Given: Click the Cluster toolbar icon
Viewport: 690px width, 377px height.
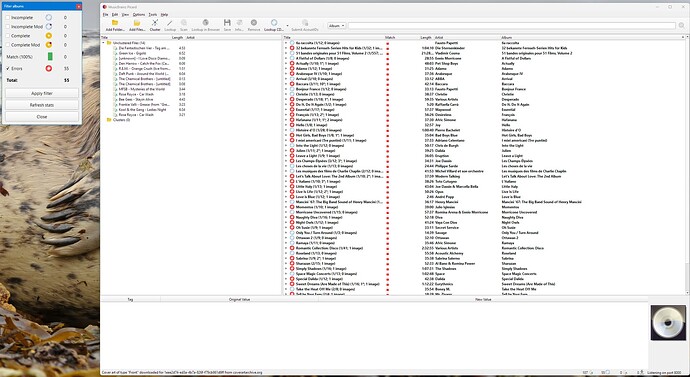Looking at the screenshot, I should pos(155,22).
